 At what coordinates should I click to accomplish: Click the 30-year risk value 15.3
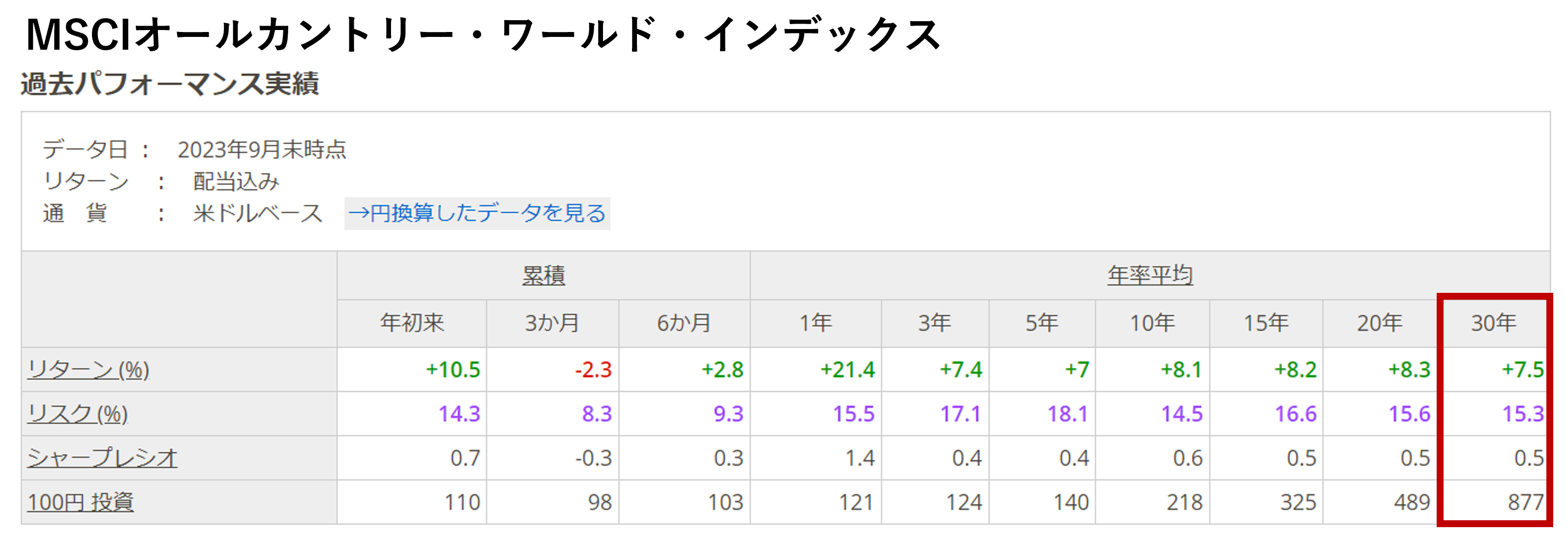[x=1524, y=414]
